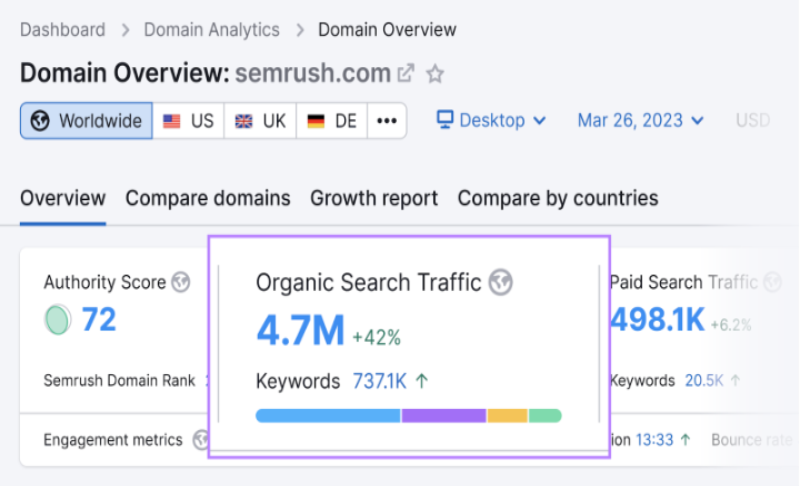The image size is (801, 486).
Task: Switch to Compare domains tab
Action: coord(207,198)
